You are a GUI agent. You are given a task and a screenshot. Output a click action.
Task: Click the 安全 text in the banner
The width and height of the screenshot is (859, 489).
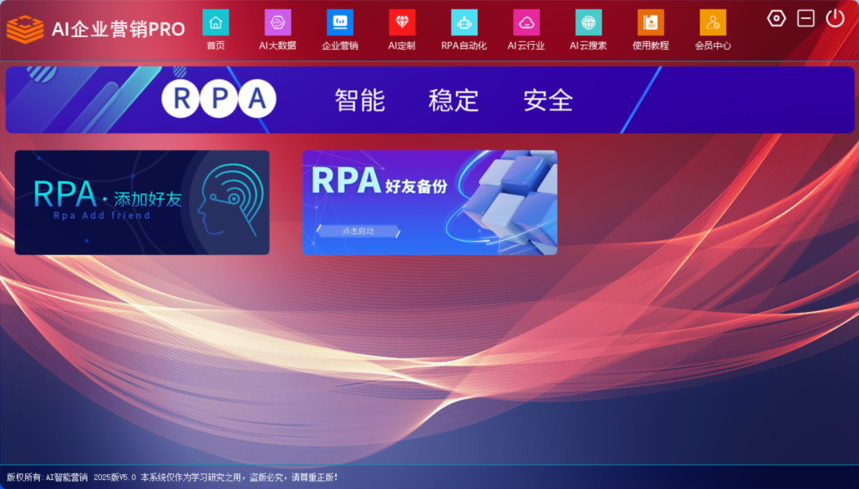tap(547, 100)
